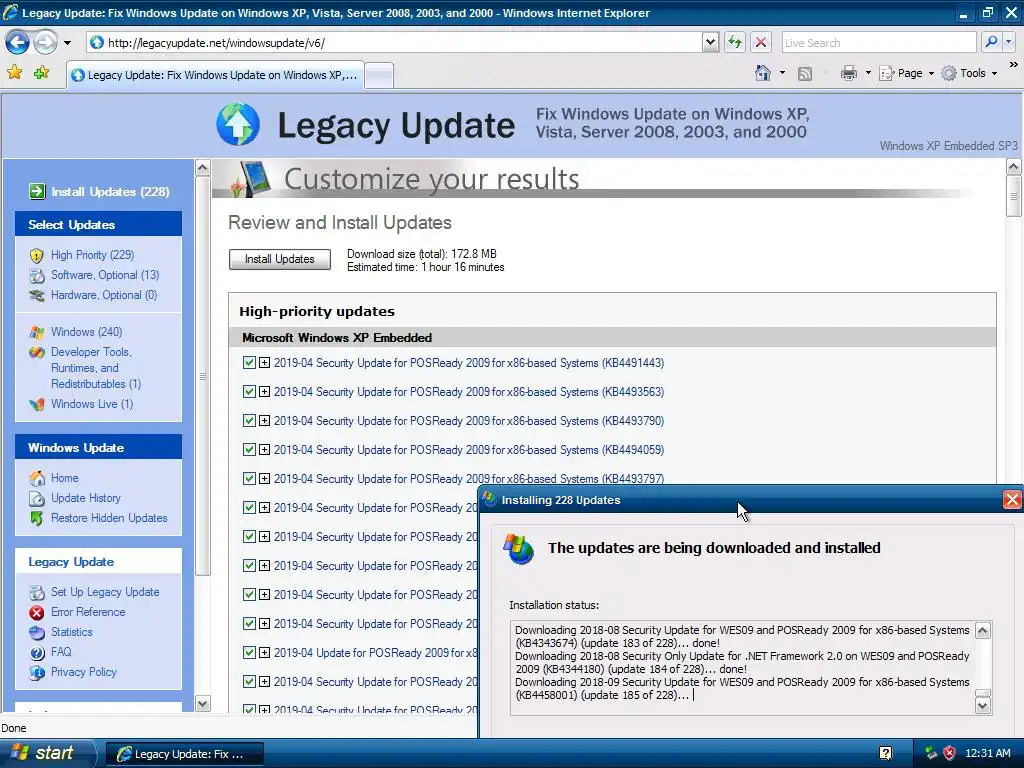Expand details for KB4493563 update

(264, 392)
